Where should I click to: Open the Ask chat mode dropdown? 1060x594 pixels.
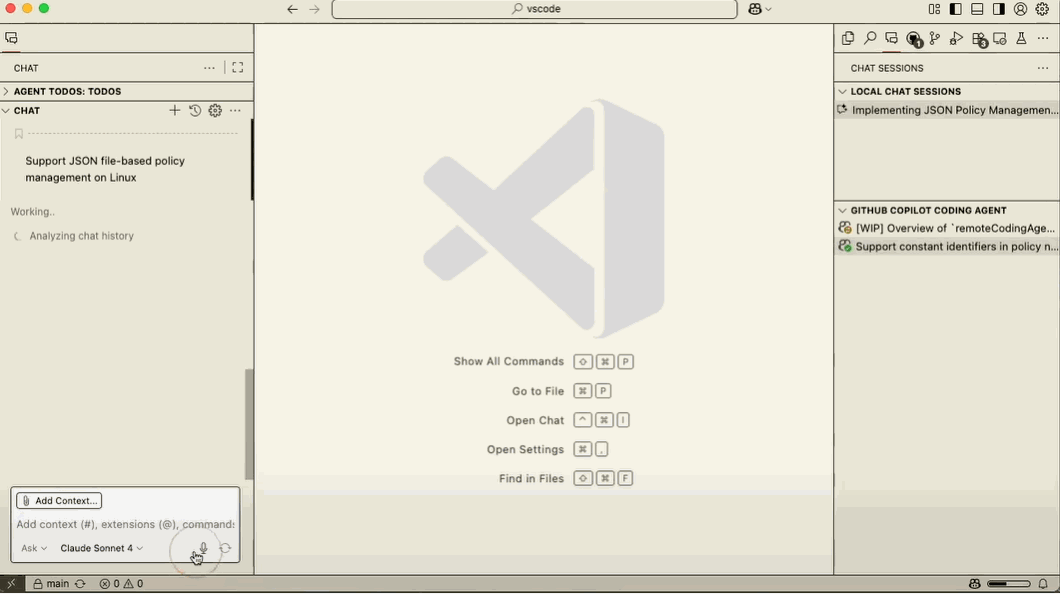pyautogui.click(x=34, y=548)
